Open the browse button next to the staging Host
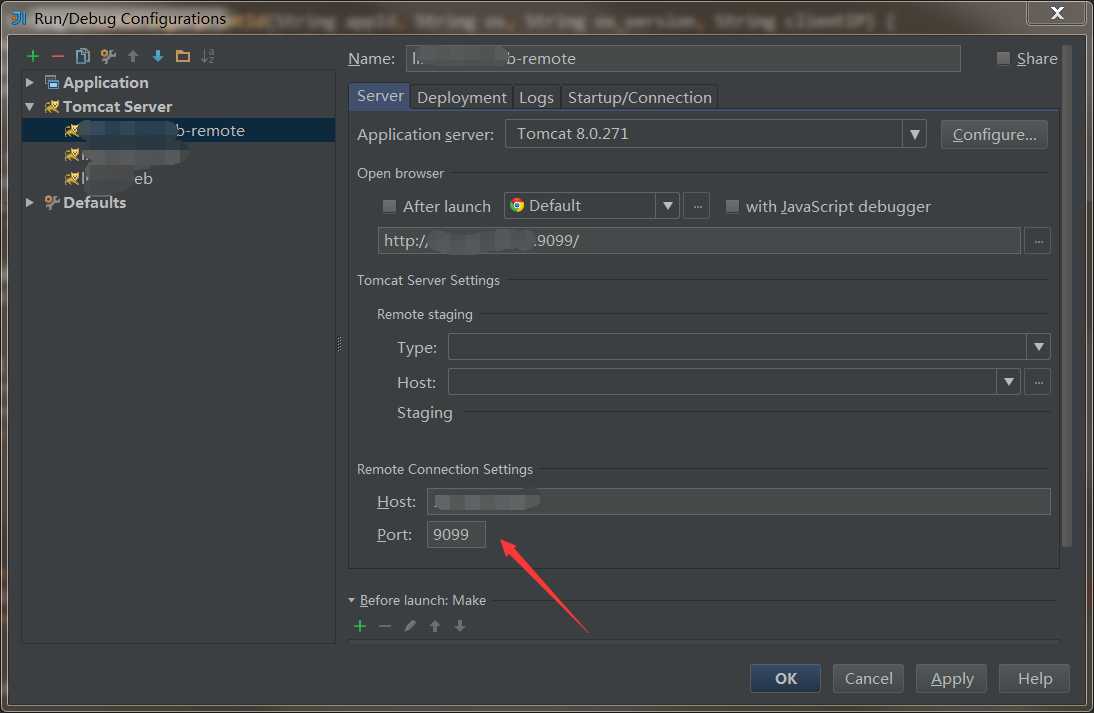 [1037, 382]
